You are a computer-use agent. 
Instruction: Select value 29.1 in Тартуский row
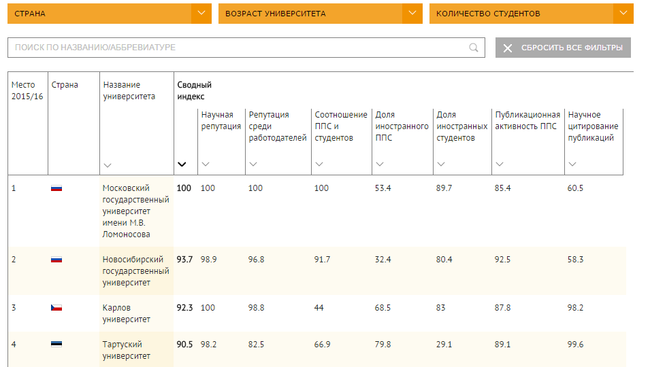tap(444, 344)
